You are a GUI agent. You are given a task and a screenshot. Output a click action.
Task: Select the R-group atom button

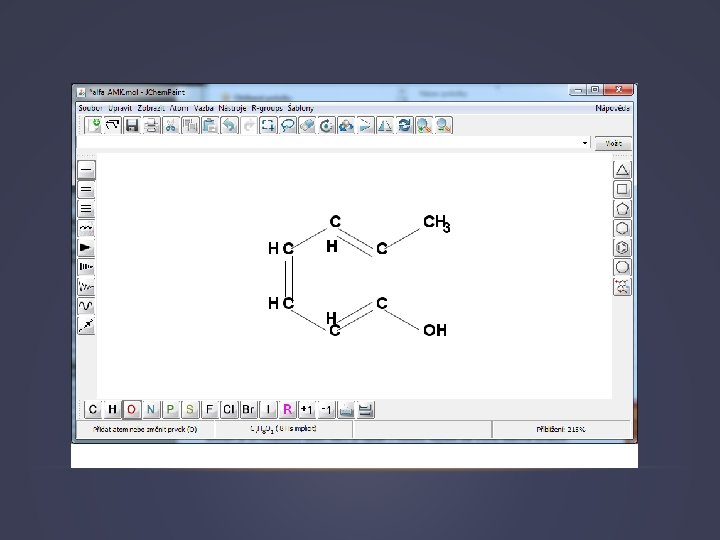pos(287,409)
